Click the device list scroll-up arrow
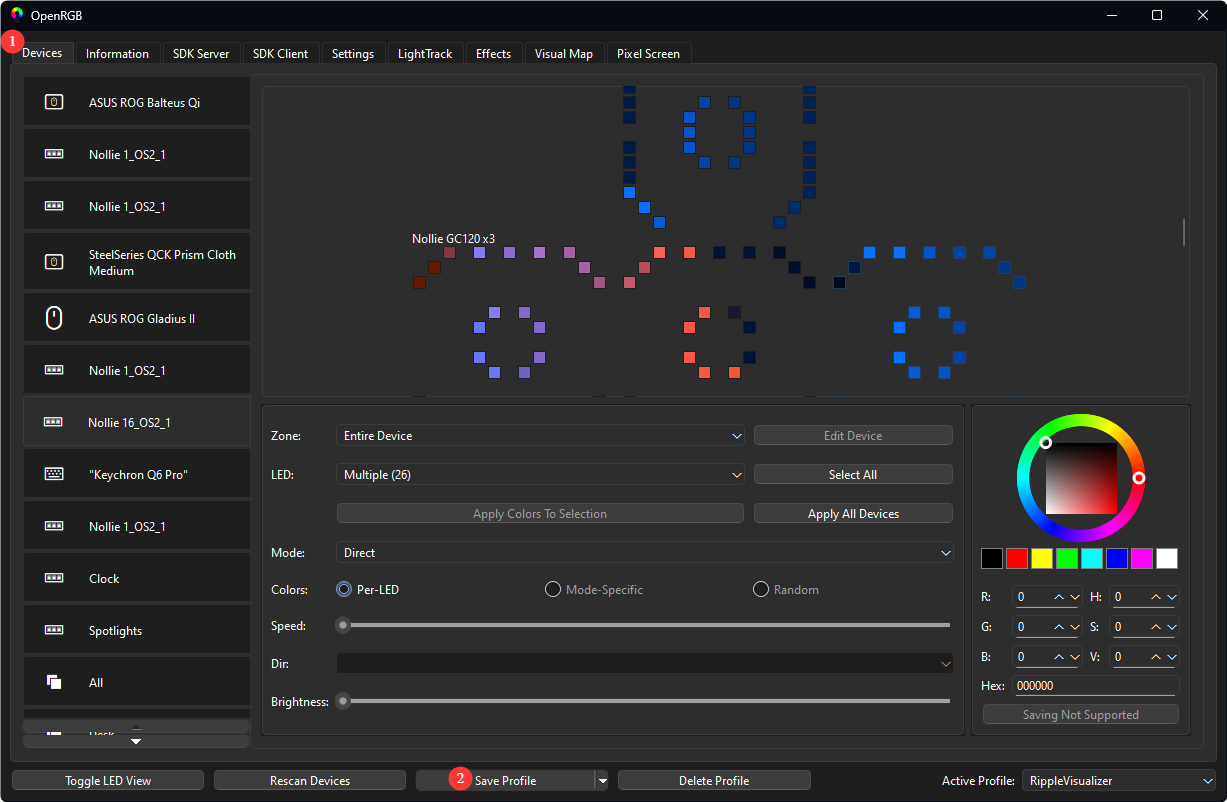The width and height of the screenshot is (1227, 802). 136,726
